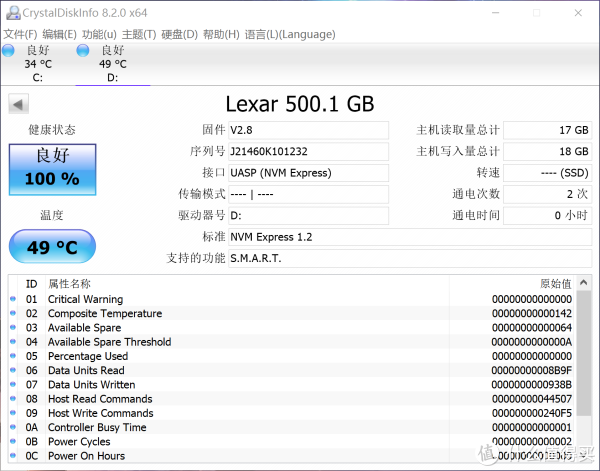Click the ID column header

click(31, 284)
